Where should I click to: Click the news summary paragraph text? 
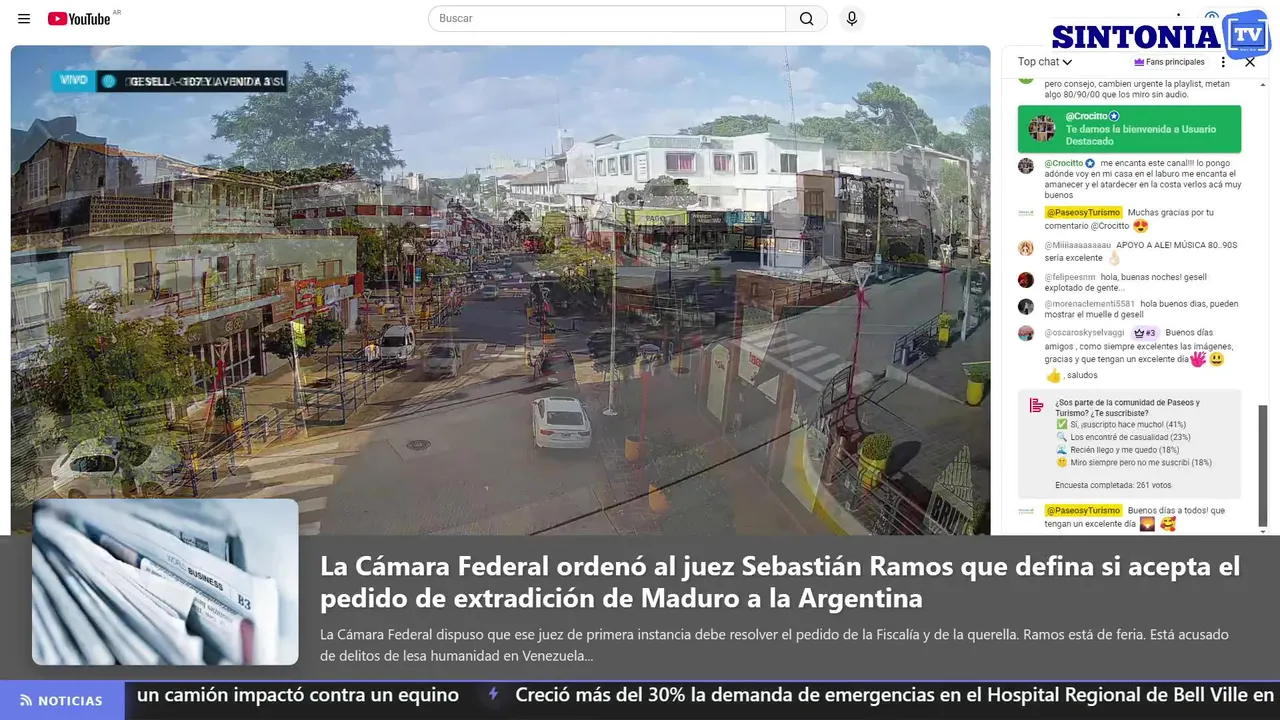(x=774, y=646)
